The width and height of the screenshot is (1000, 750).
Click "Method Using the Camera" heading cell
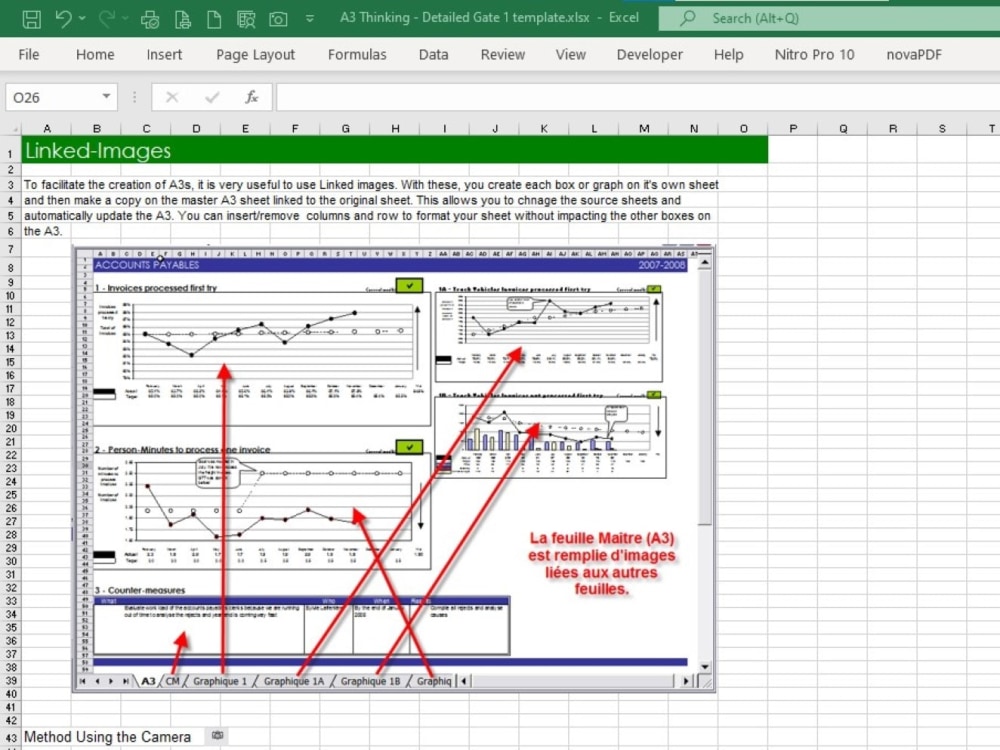coord(107,737)
